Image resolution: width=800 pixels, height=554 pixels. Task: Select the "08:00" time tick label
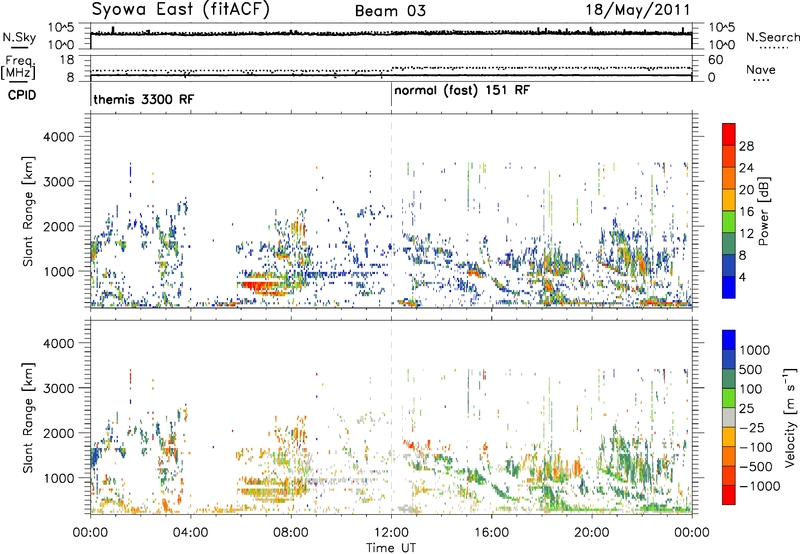pyautogui.click(x=290, y=533)
